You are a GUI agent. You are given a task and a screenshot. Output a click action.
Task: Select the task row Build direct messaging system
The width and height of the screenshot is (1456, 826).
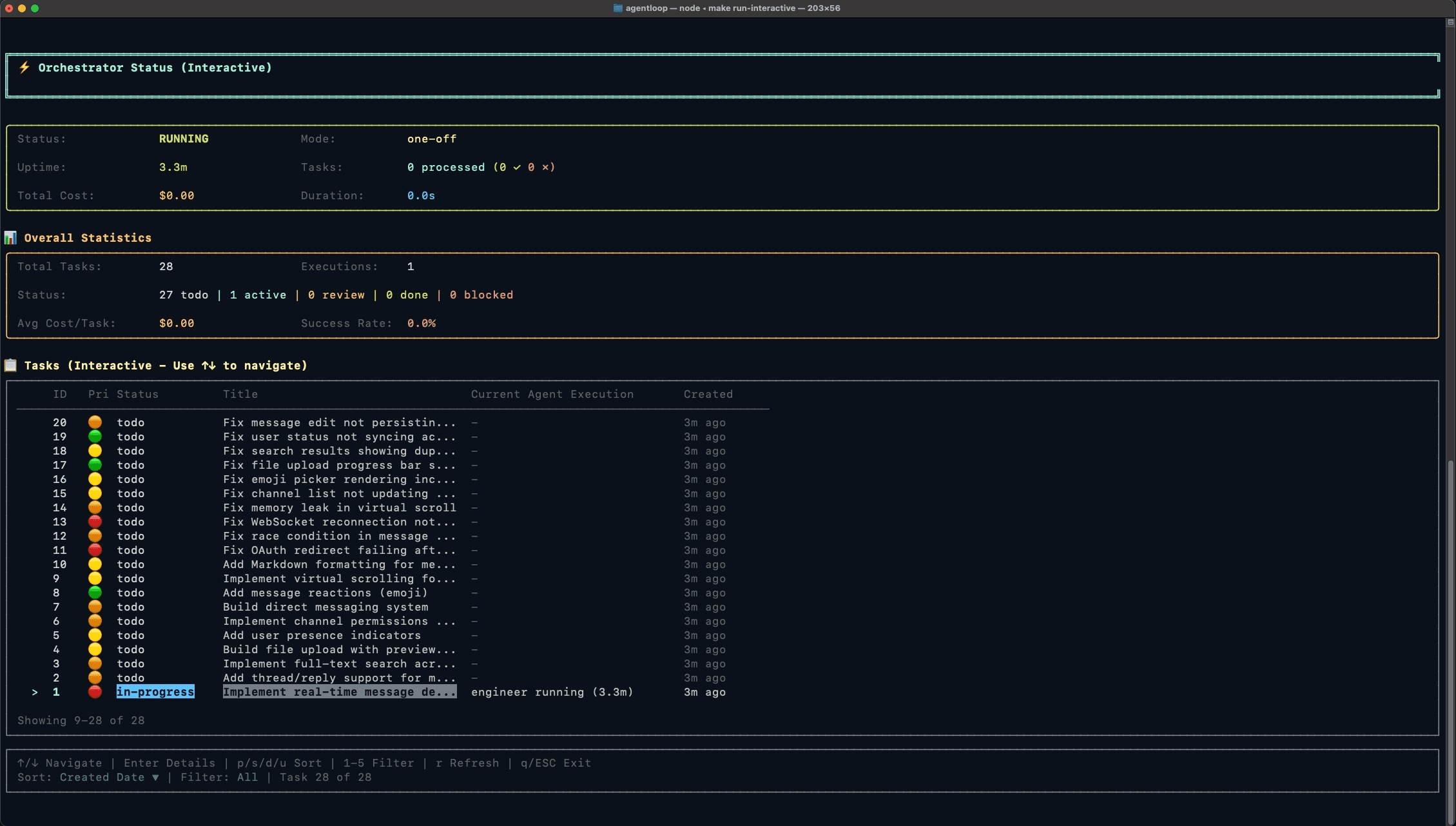pyautogui.click(x=326, y=607)
